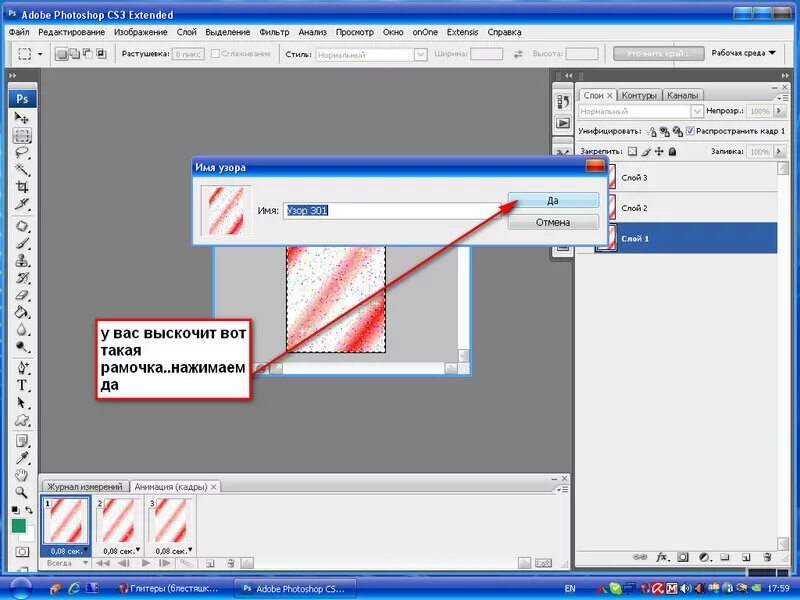Select the Blur tool
The width and height of the screenshot is (800, 600).
[21, 330]
